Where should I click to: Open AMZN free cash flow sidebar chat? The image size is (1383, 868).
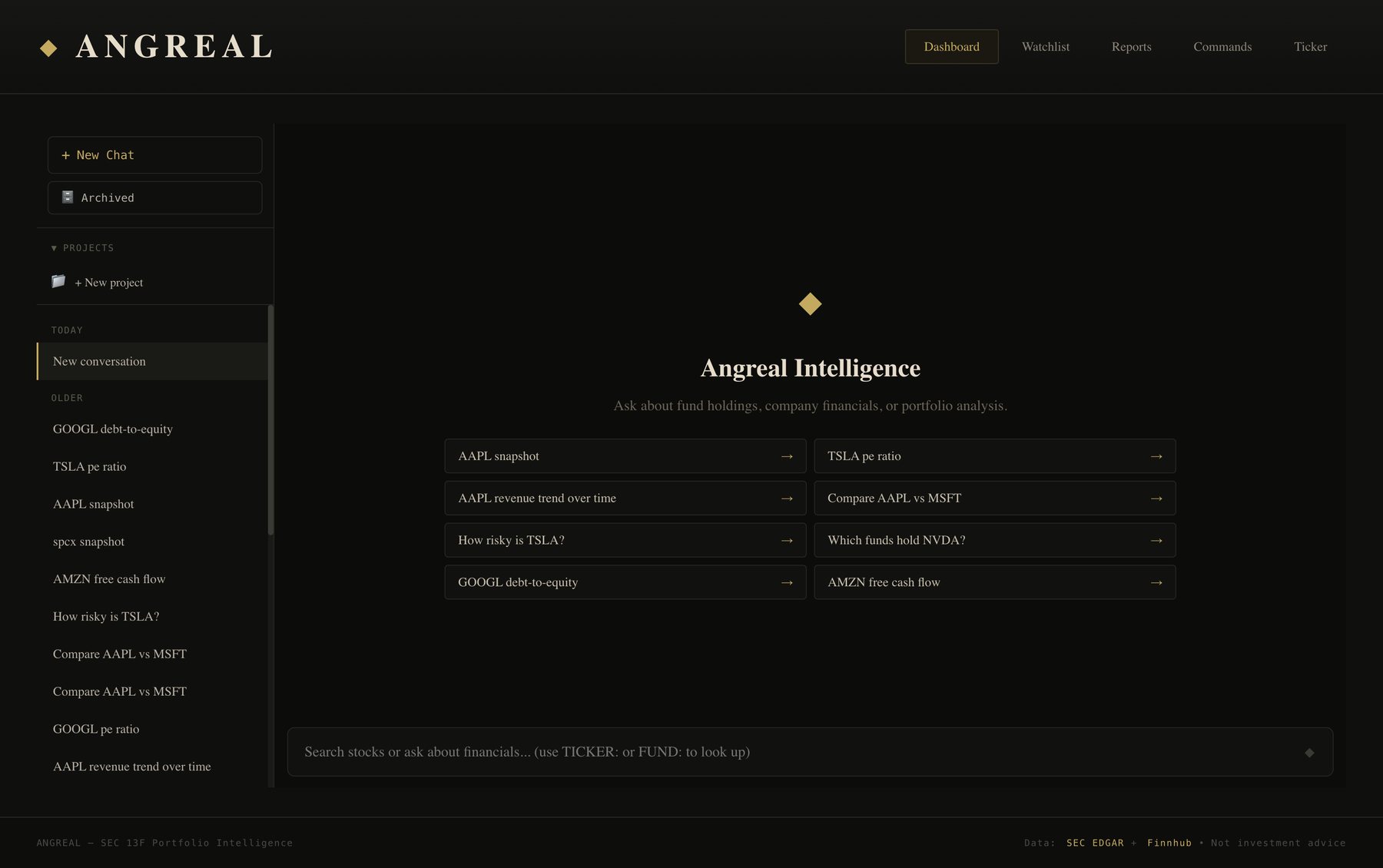tap(152, 579)
